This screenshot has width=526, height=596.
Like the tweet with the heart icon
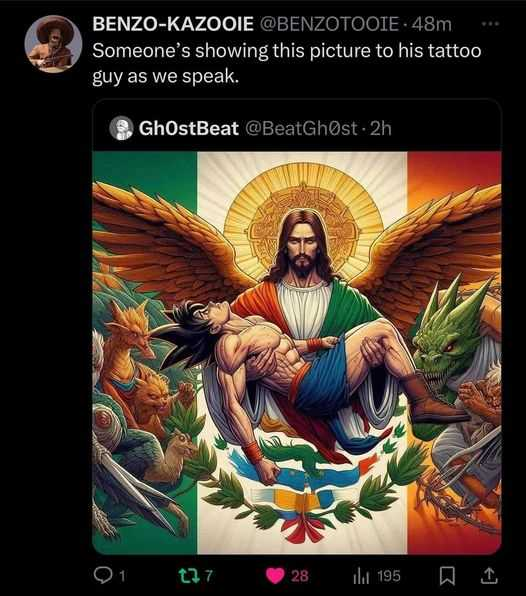point(275,575)
